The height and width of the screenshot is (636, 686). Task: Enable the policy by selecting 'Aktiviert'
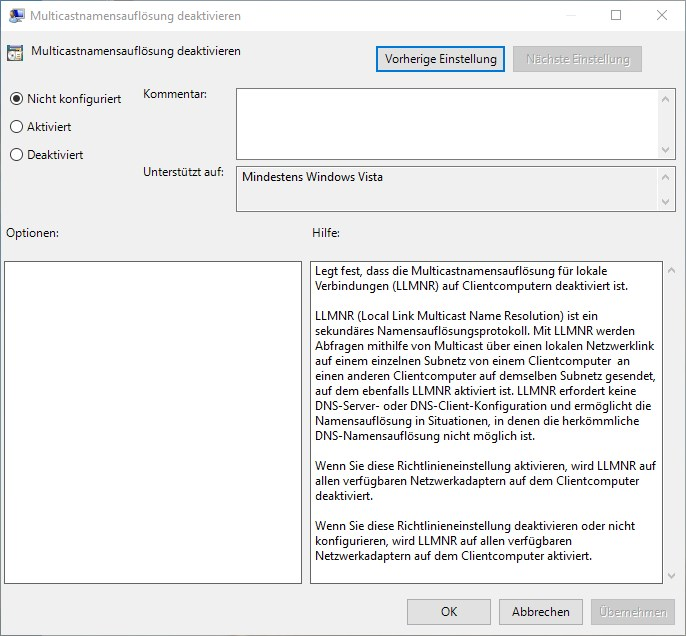[16, 127]
